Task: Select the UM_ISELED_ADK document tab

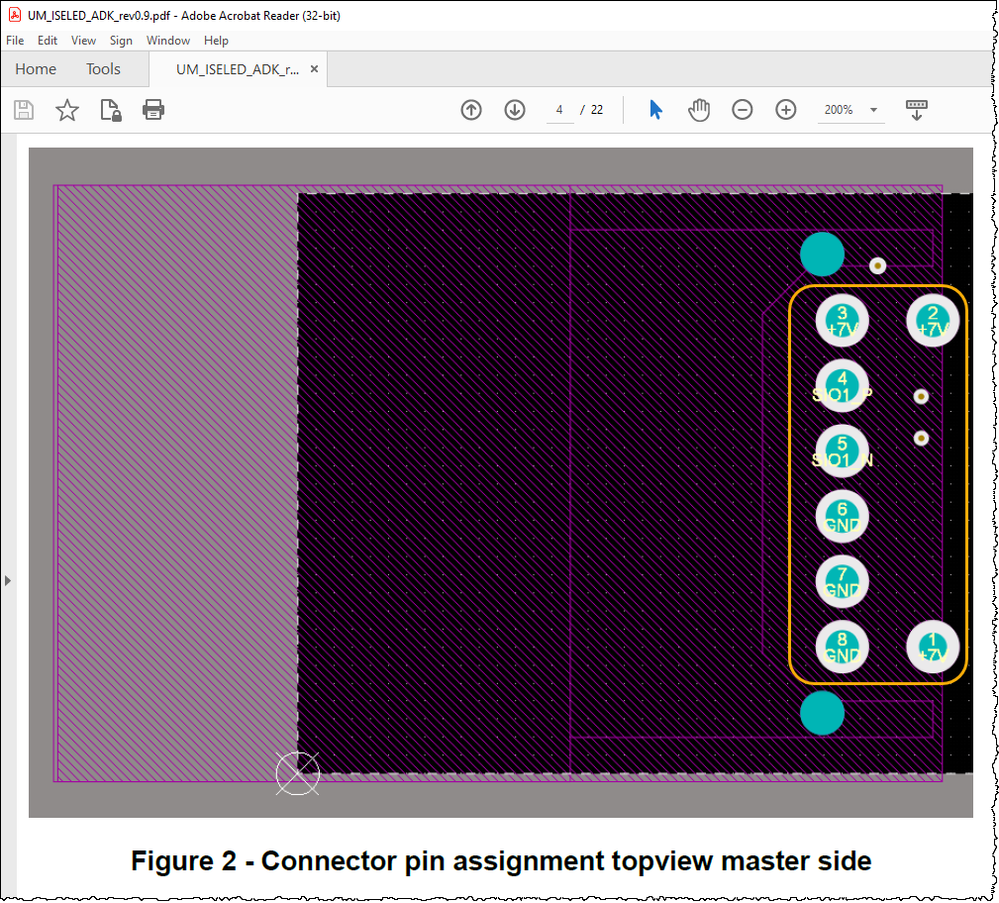Action: (x=238, y=69)
